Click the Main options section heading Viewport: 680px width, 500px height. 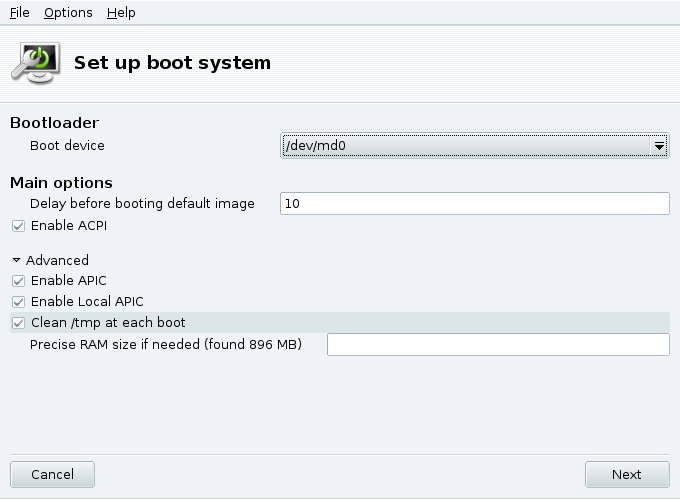(x=61, y=183)
